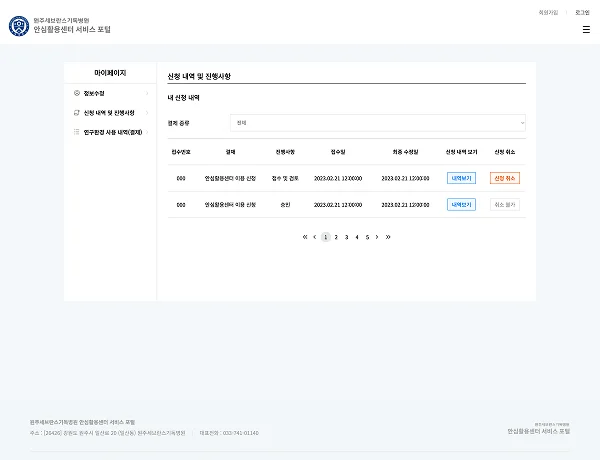Image resolution: width=600 pixels, height=460 pixels.
Task: Go to page 2
Action: [x=336, y=237]
